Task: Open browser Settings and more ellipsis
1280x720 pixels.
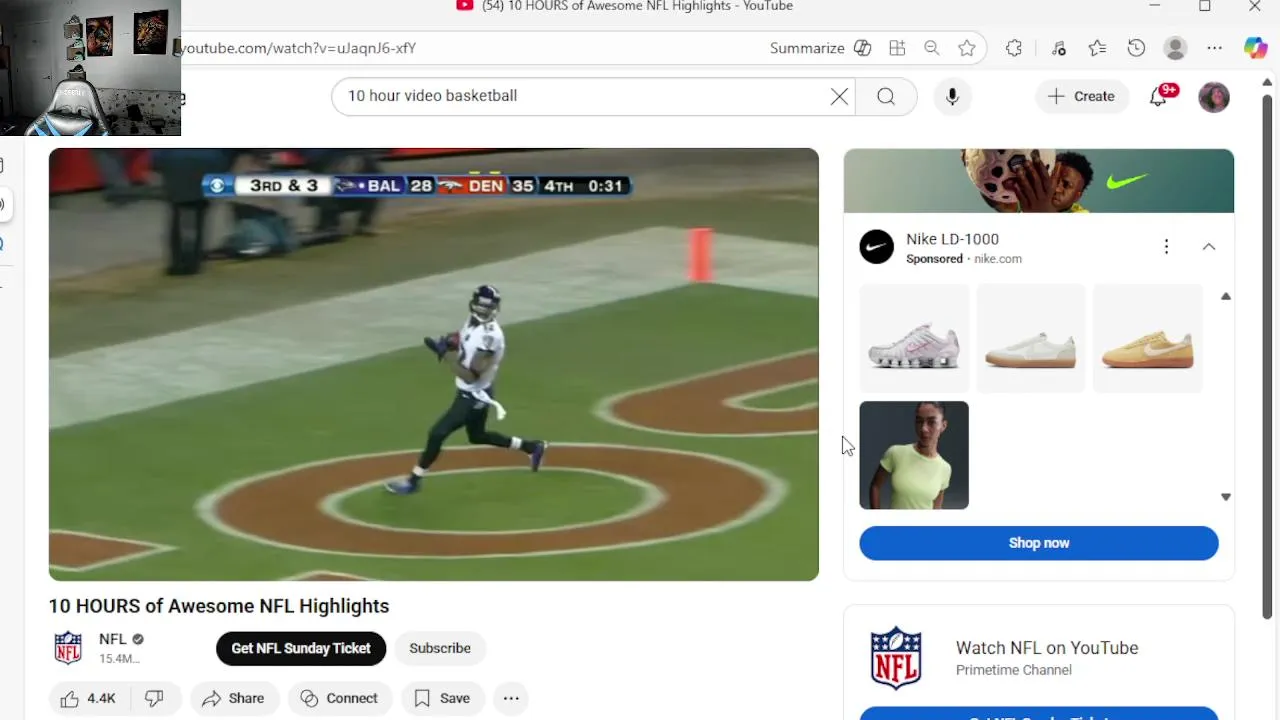Action: point(1214,48)
